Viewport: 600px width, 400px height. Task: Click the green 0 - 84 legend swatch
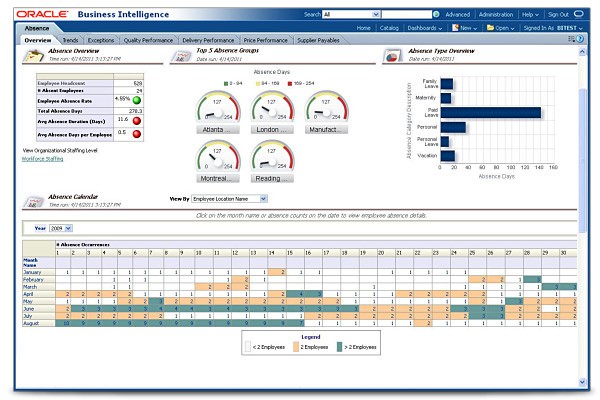click(x=226, y=83)
